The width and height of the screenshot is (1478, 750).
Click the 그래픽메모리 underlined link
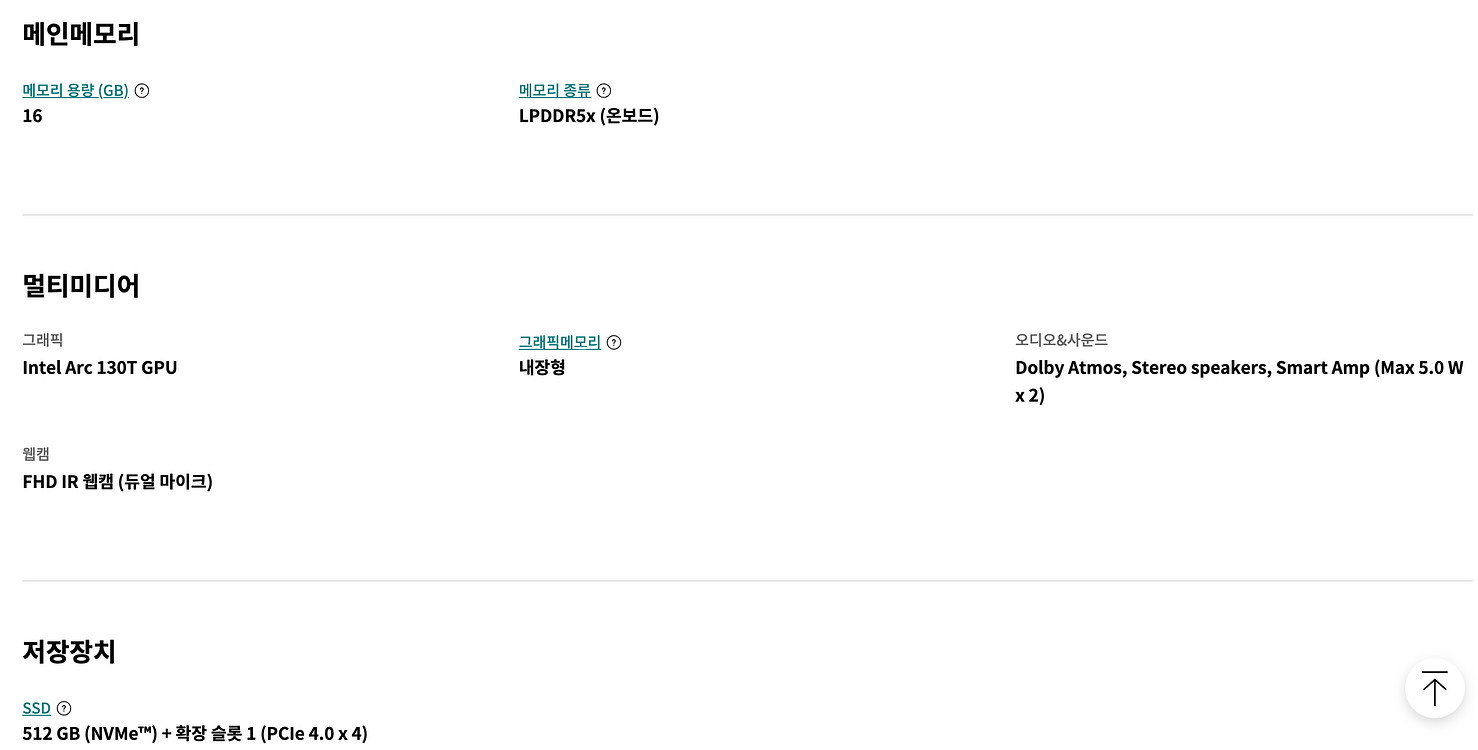coord(560,343)
